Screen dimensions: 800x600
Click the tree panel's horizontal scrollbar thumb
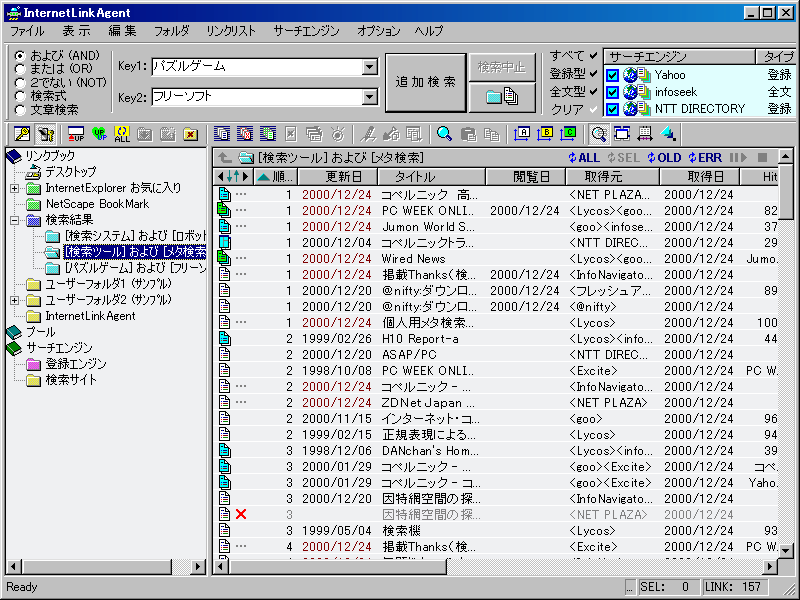click(x=97, y=566)
